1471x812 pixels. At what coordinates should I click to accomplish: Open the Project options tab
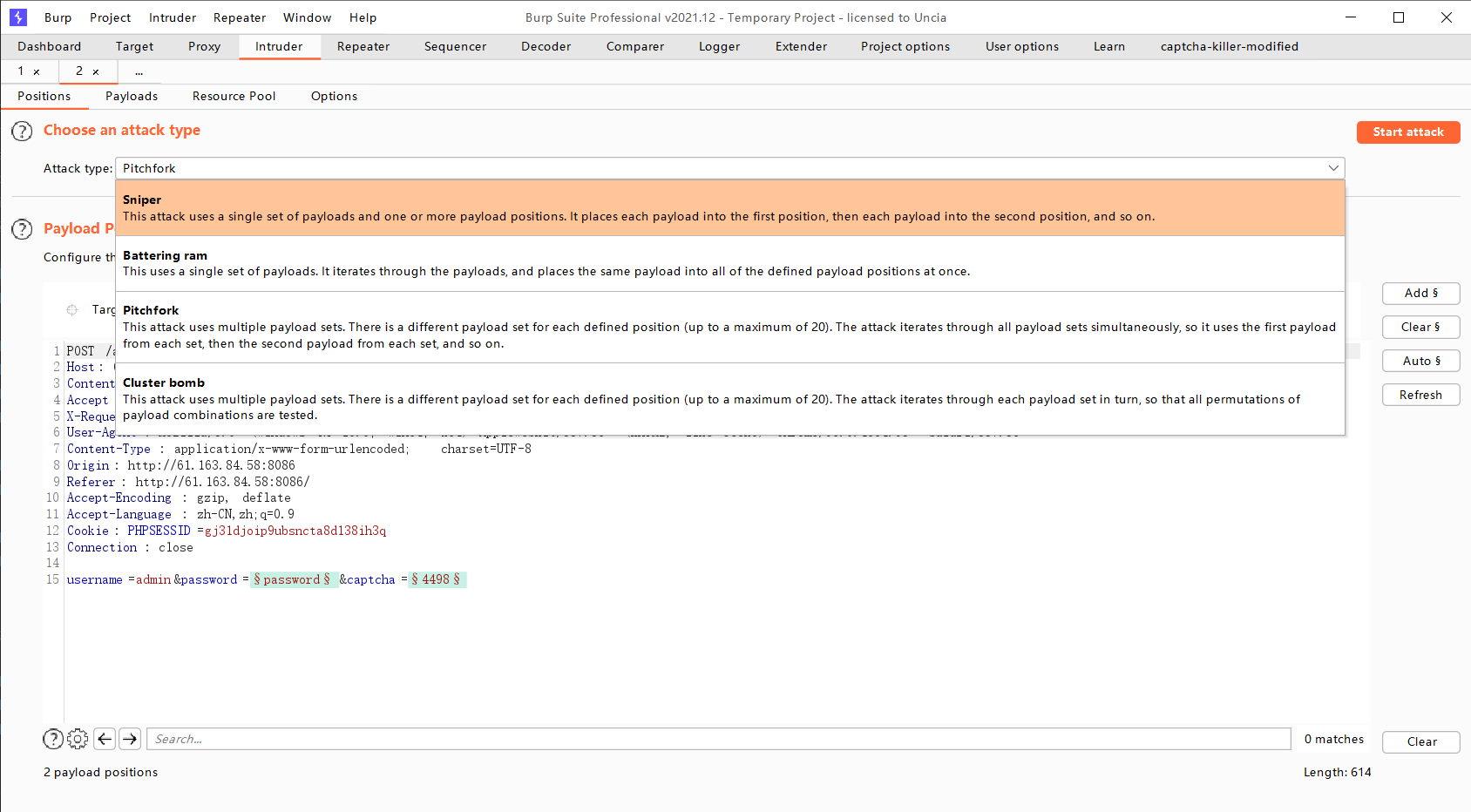(905, 46)
